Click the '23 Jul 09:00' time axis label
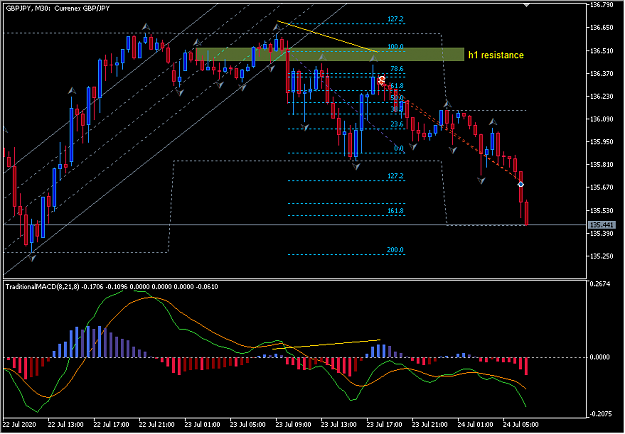The width and height of the screenshot is (625, 434). pyautogui.click(x=293, y=424)
